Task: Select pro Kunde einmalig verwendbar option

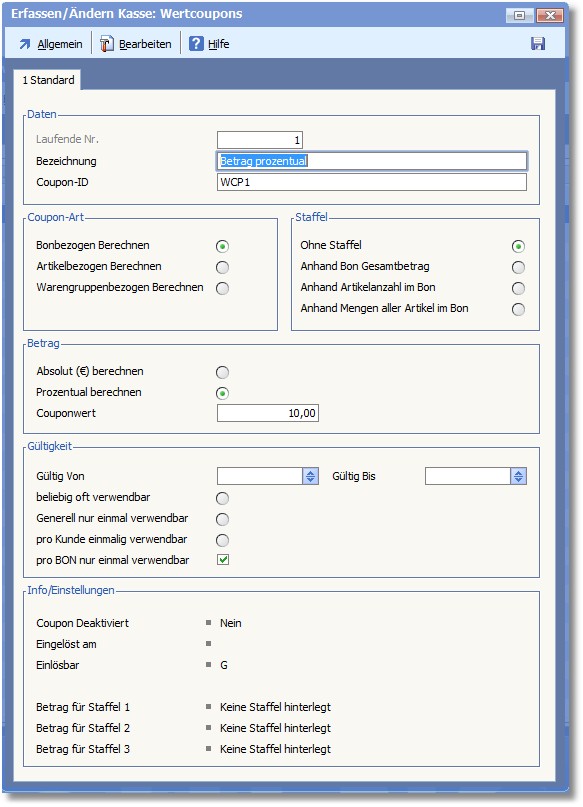Action: pyautogui.click(x=222, y=540)
